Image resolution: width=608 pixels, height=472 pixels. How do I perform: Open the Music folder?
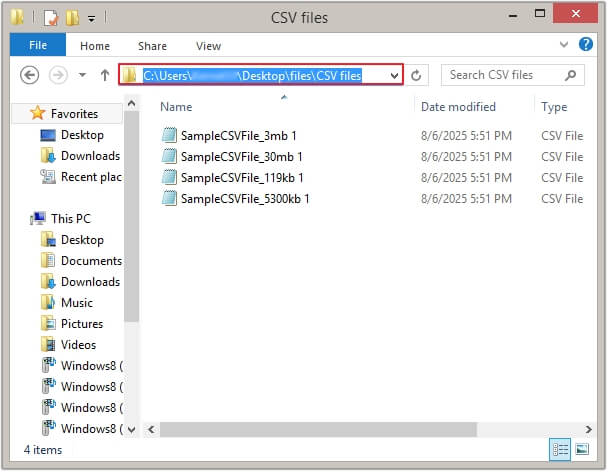click(x=77, y=303)
